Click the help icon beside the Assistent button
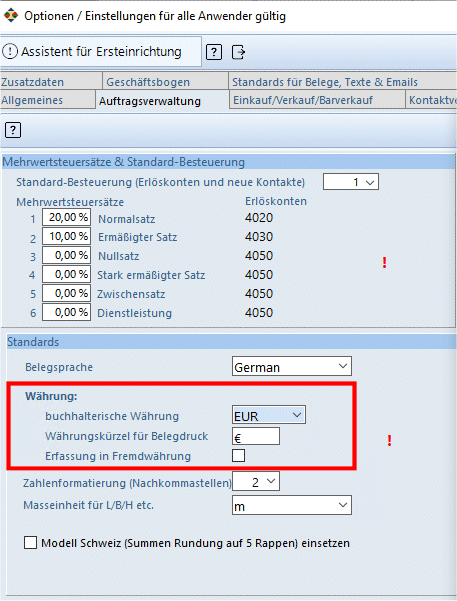Image resolution: width=457 pixels, height=601 pixels. (214, 52)
